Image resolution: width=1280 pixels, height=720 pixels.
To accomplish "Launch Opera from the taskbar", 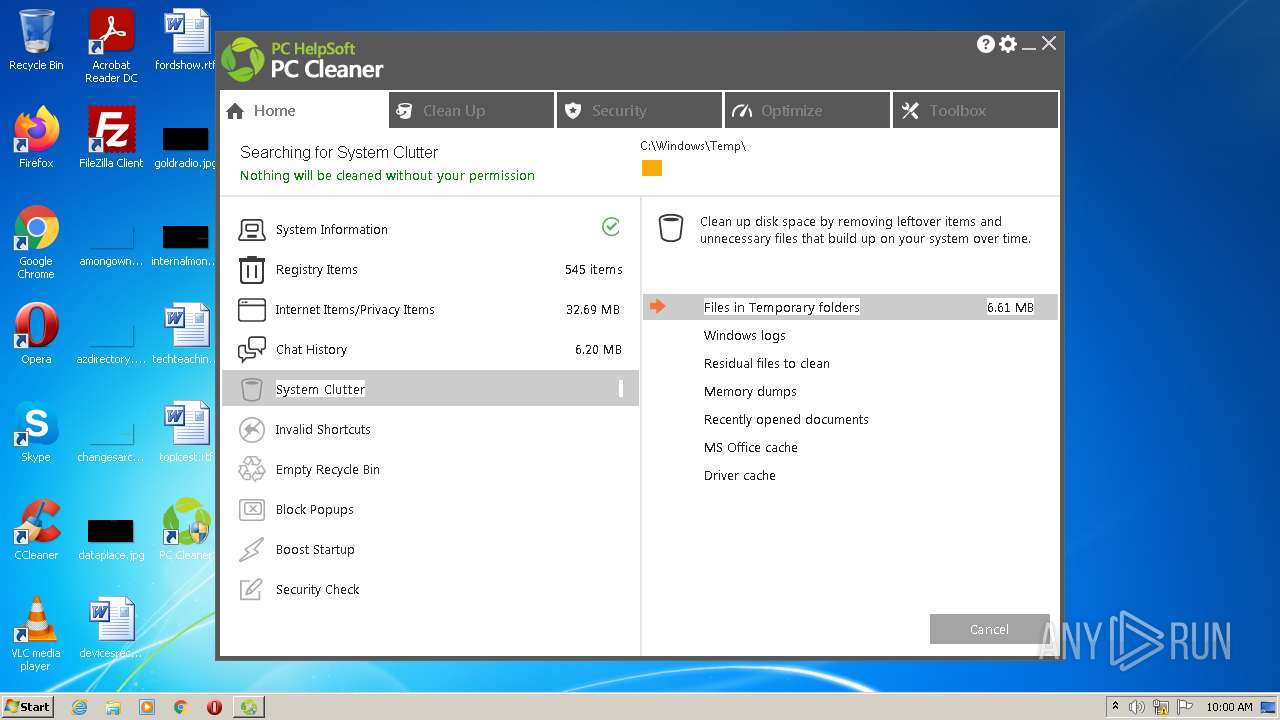I will [x=214, y=707].
